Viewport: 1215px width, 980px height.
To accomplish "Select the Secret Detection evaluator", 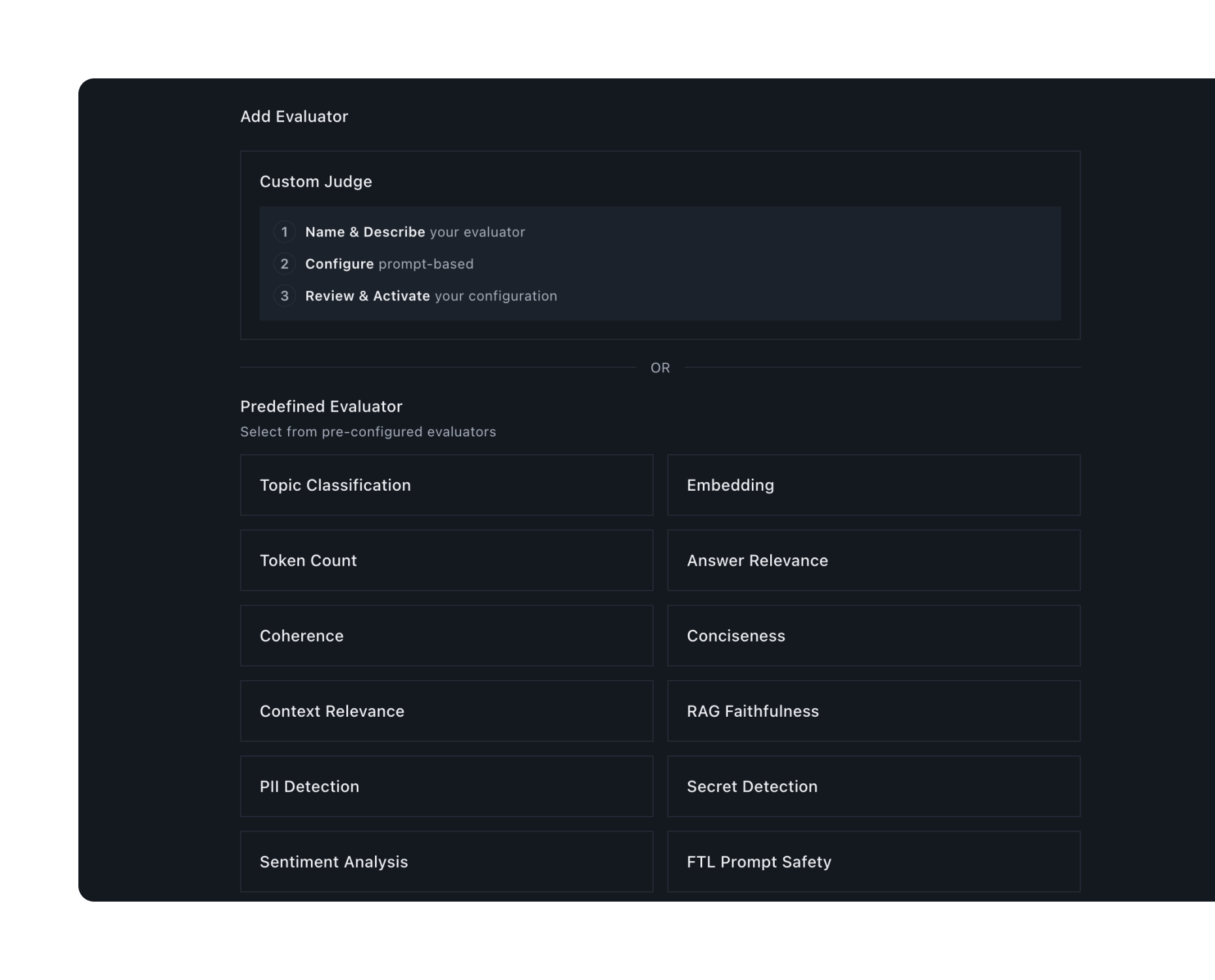I will (x=873, y=787).
